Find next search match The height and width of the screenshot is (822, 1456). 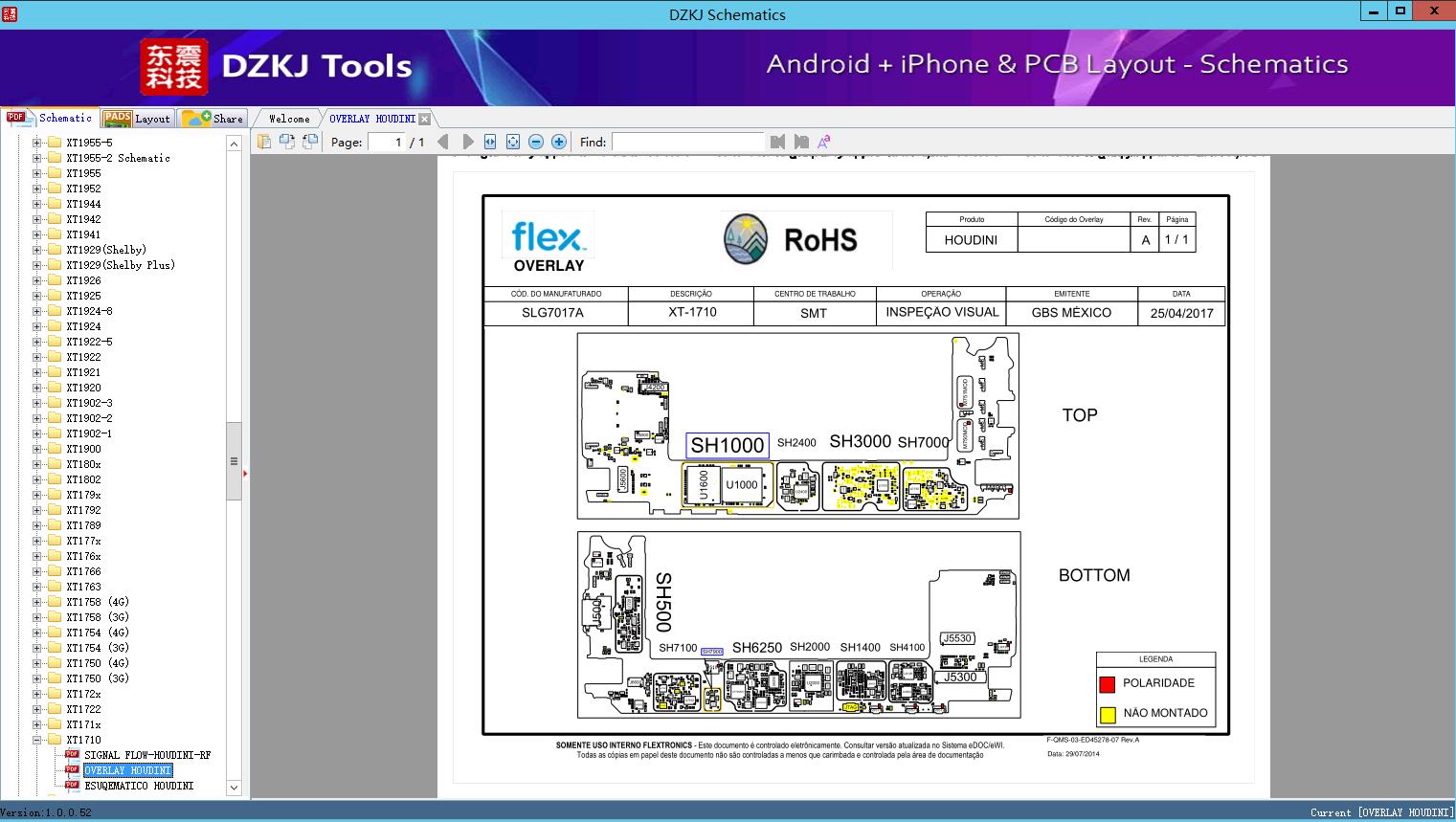point(801,142)
